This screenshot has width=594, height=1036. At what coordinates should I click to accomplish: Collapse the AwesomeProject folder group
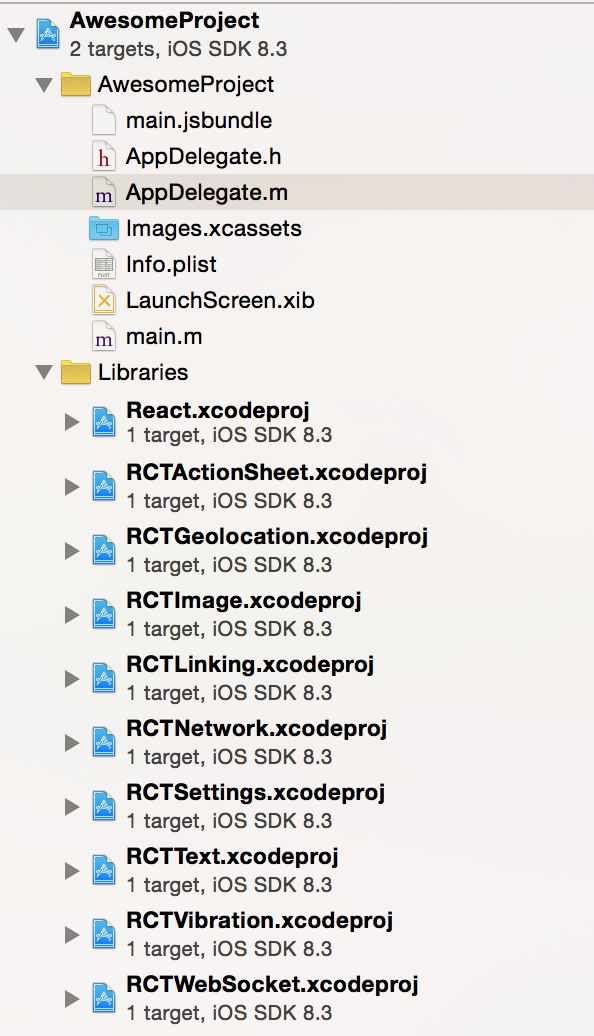44,85
